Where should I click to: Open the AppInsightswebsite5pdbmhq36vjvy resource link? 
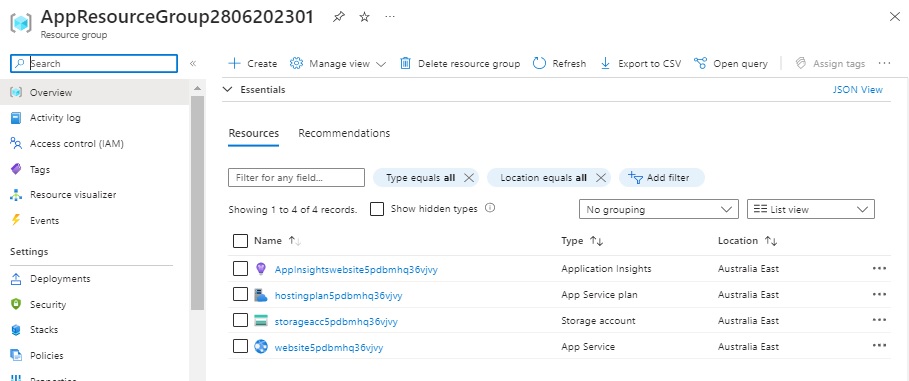coord(356,270)
